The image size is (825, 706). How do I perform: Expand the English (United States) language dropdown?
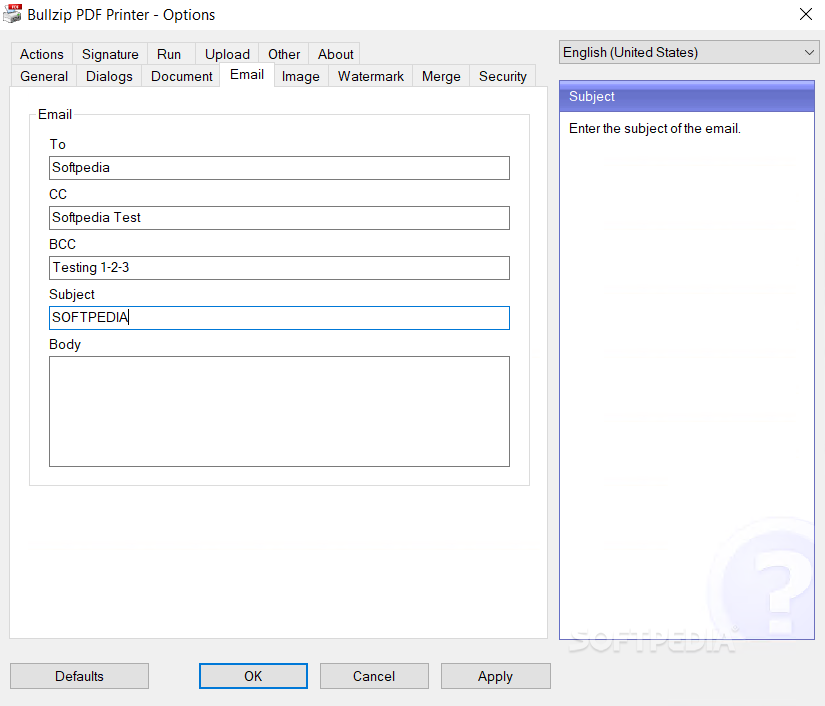[689, 52]
